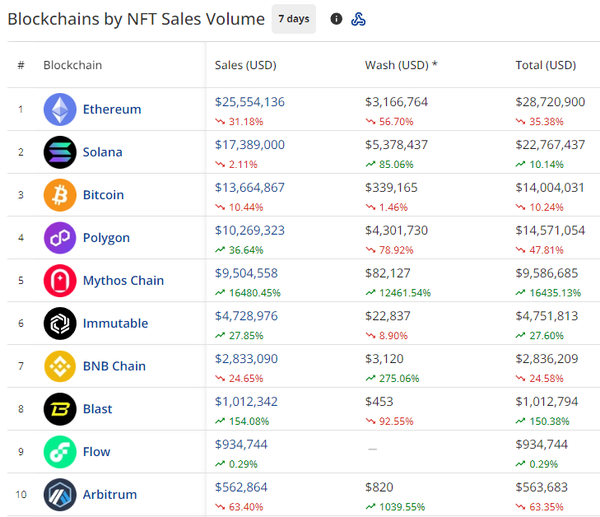This screenshot has width=600, height=517.
Task: Click the Mythos Chain logo icon
Action: (60, 281)
